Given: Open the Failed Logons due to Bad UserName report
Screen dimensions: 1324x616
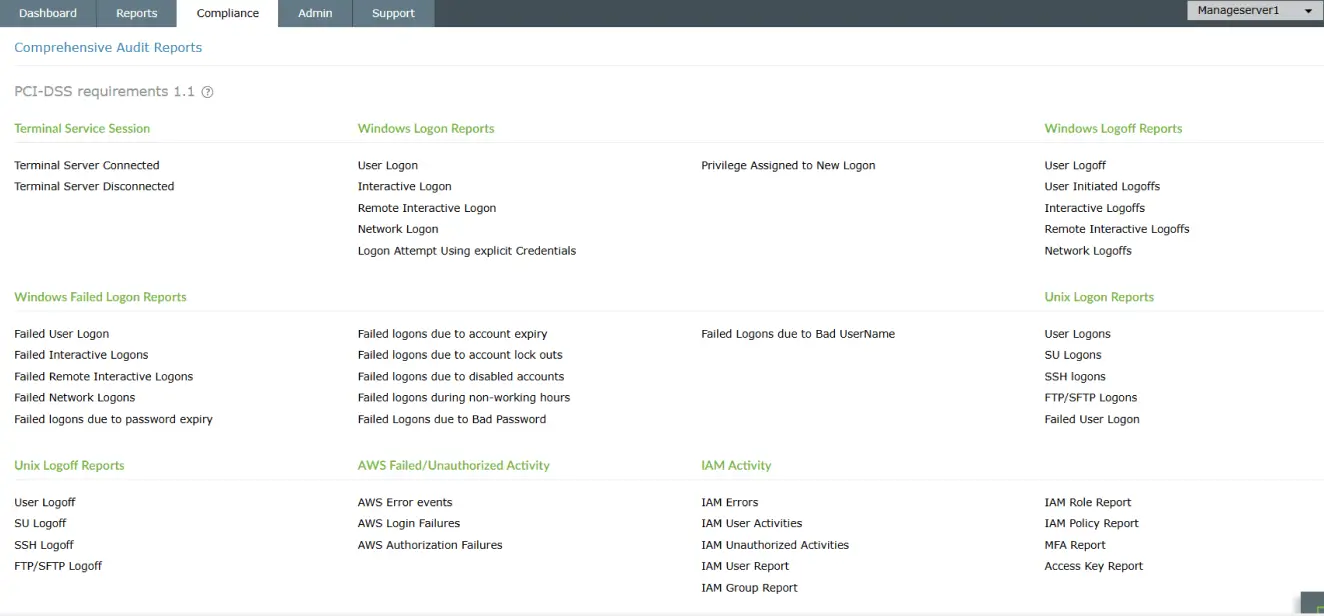Looking at the screenshot, I should coord(798,333).
